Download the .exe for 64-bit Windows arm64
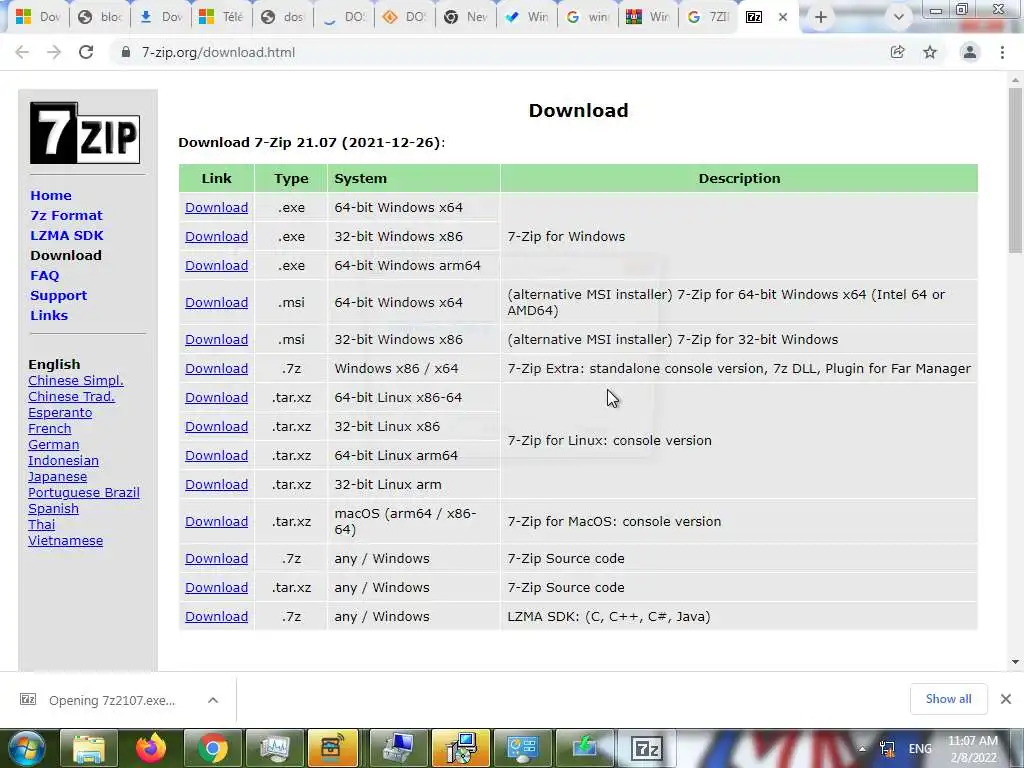The width and height of the screenshot is (1024, 768). pos(216,265)
